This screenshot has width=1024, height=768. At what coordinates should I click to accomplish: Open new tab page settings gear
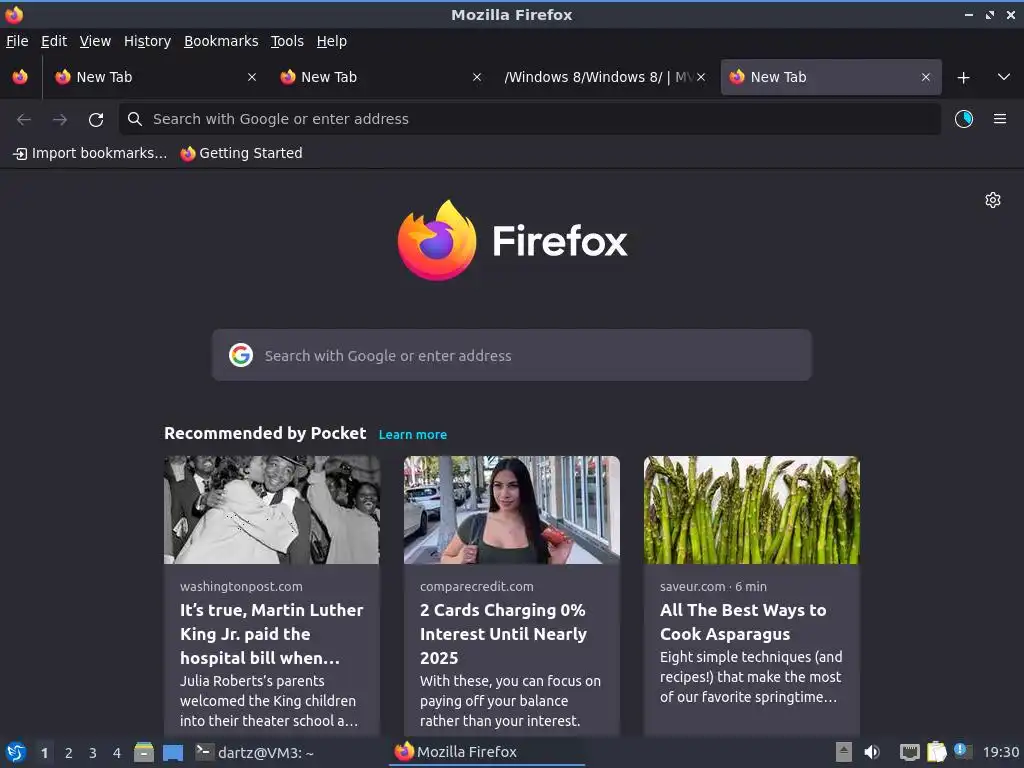pyautogui.click(x=993, y=200)
